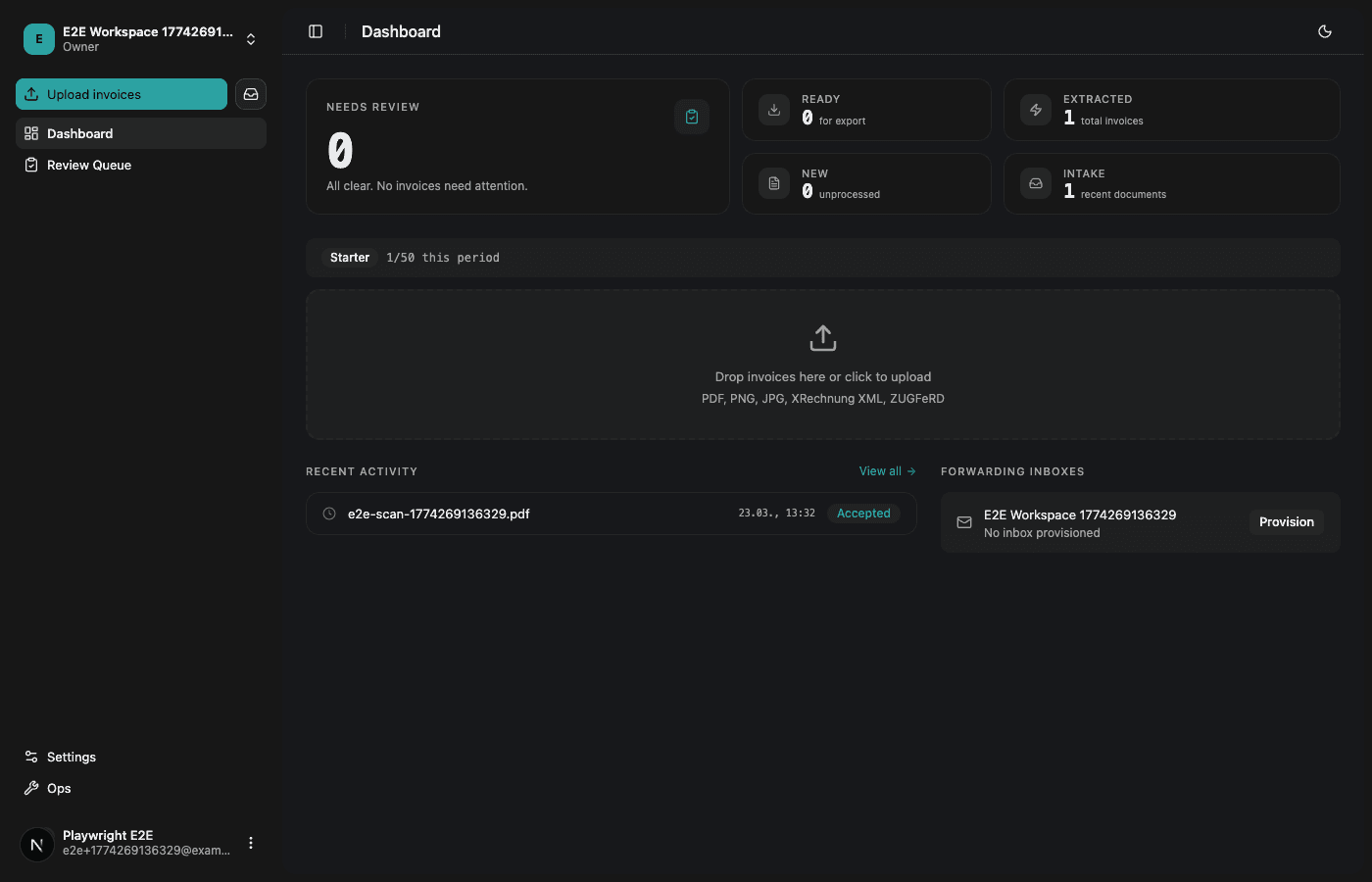This screenshot has width=1372, height=882.
Task: Open View all recent activity
Action: [886, 470]
